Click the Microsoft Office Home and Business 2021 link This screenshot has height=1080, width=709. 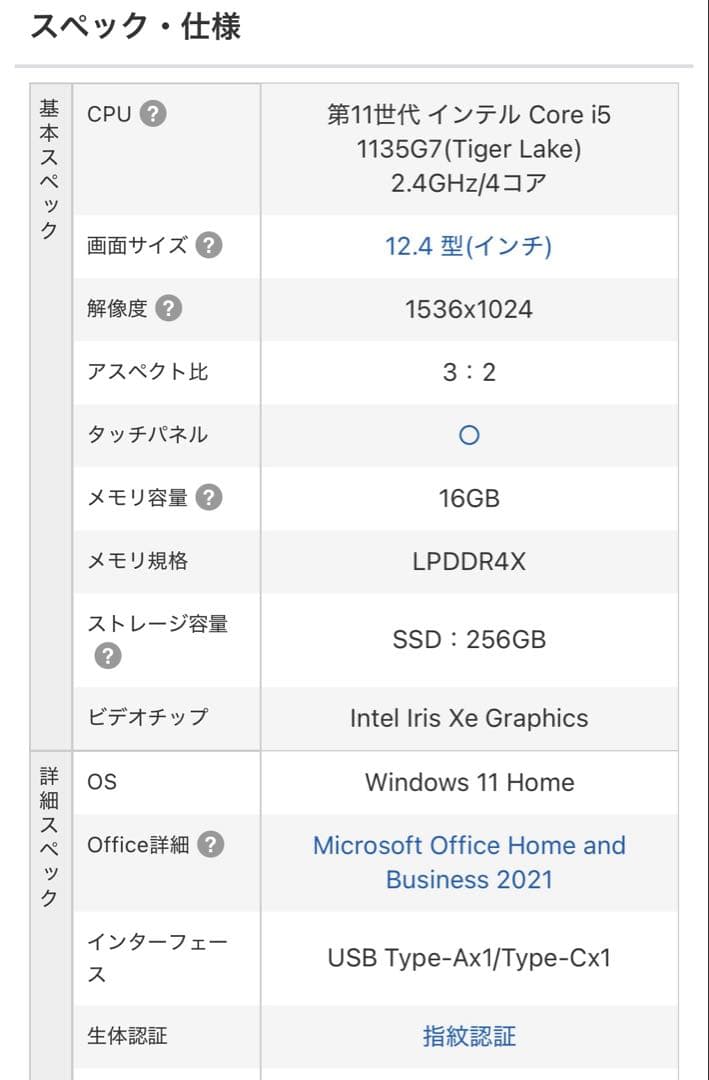[x=470, y=862]
